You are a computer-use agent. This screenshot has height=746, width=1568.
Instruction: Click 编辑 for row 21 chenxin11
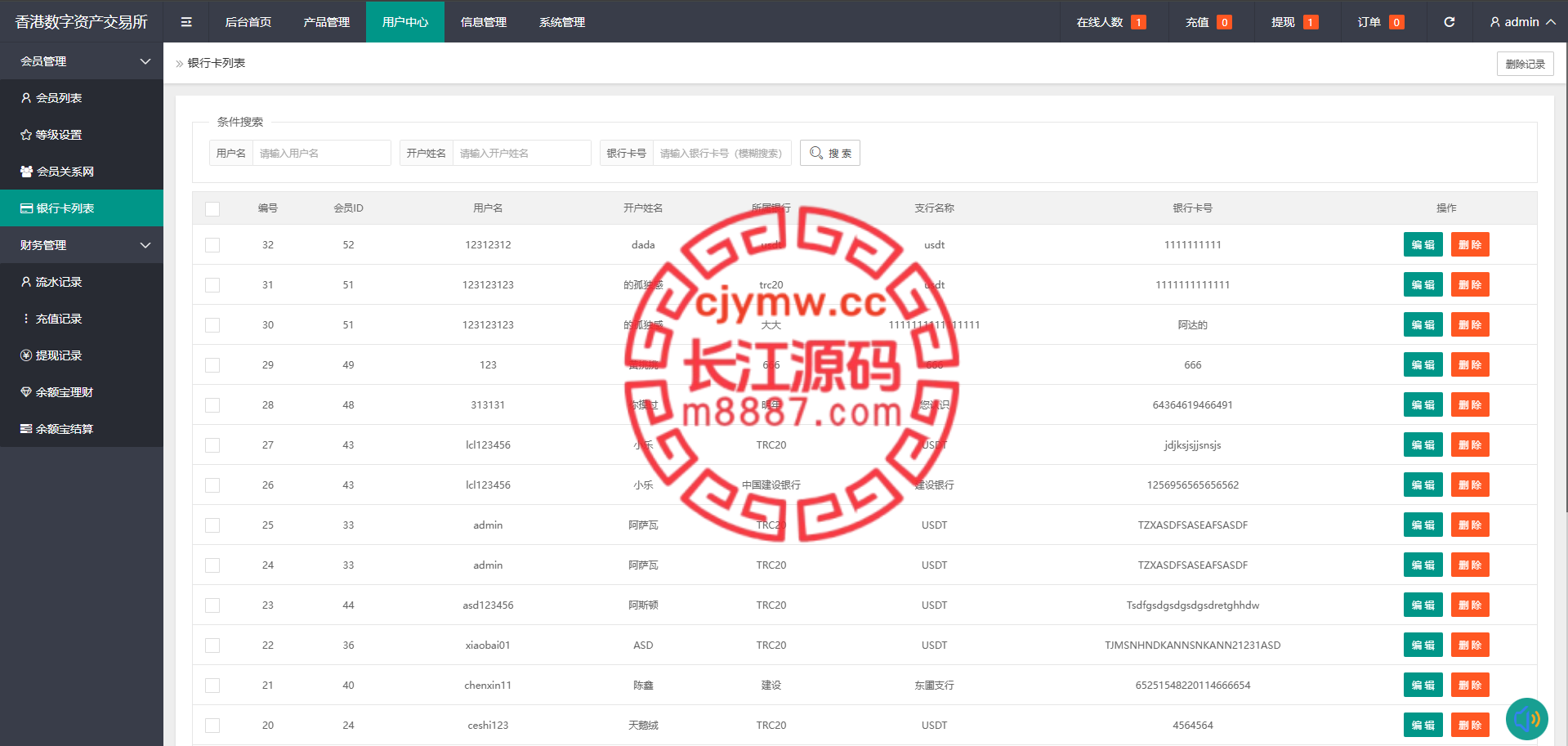(1423, 686)
